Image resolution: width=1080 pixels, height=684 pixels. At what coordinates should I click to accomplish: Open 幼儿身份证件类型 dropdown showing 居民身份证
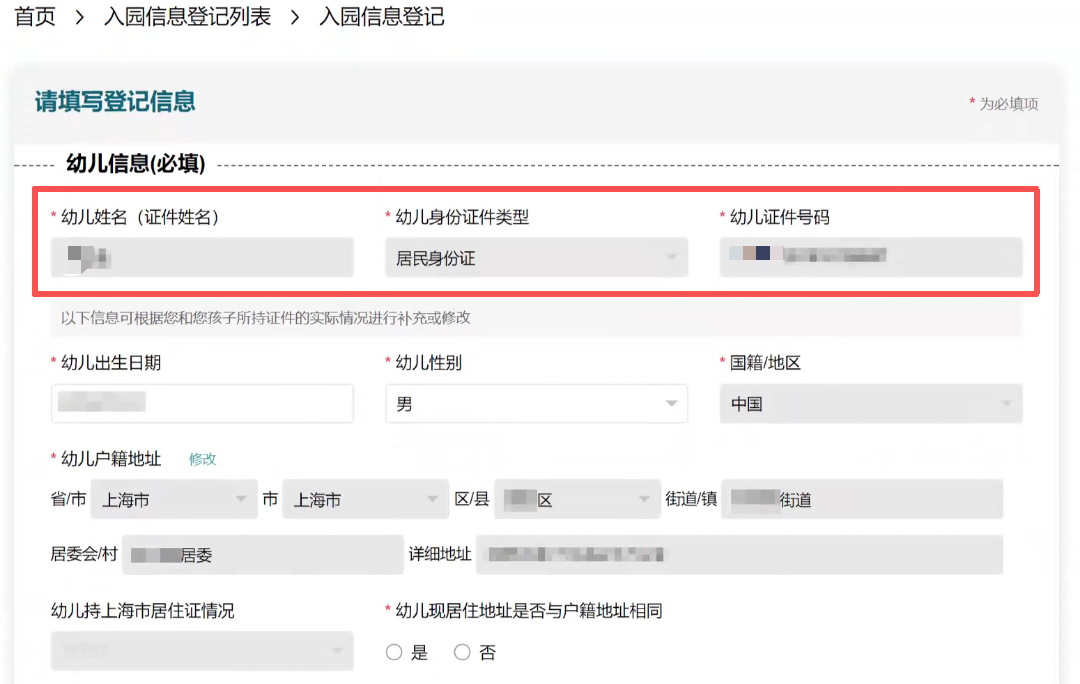click(536, 258)
